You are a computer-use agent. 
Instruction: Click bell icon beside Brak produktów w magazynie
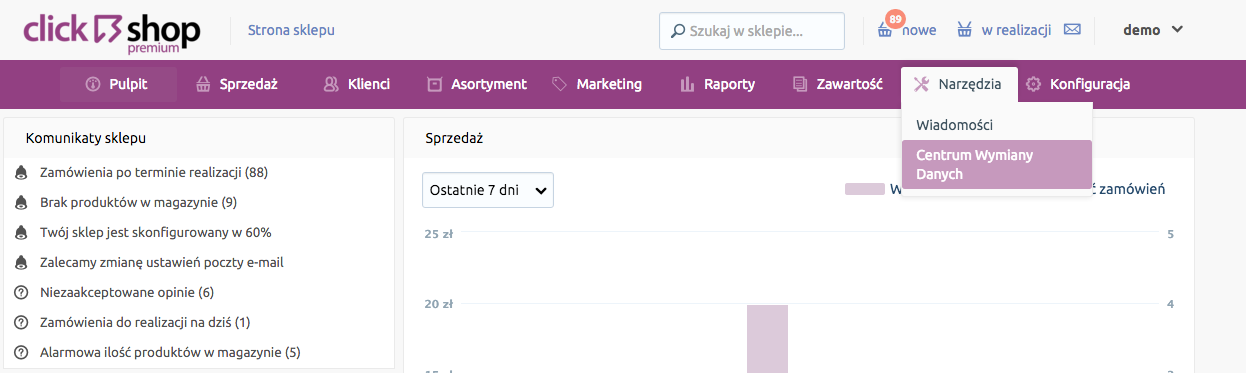(x=21, y=203)
